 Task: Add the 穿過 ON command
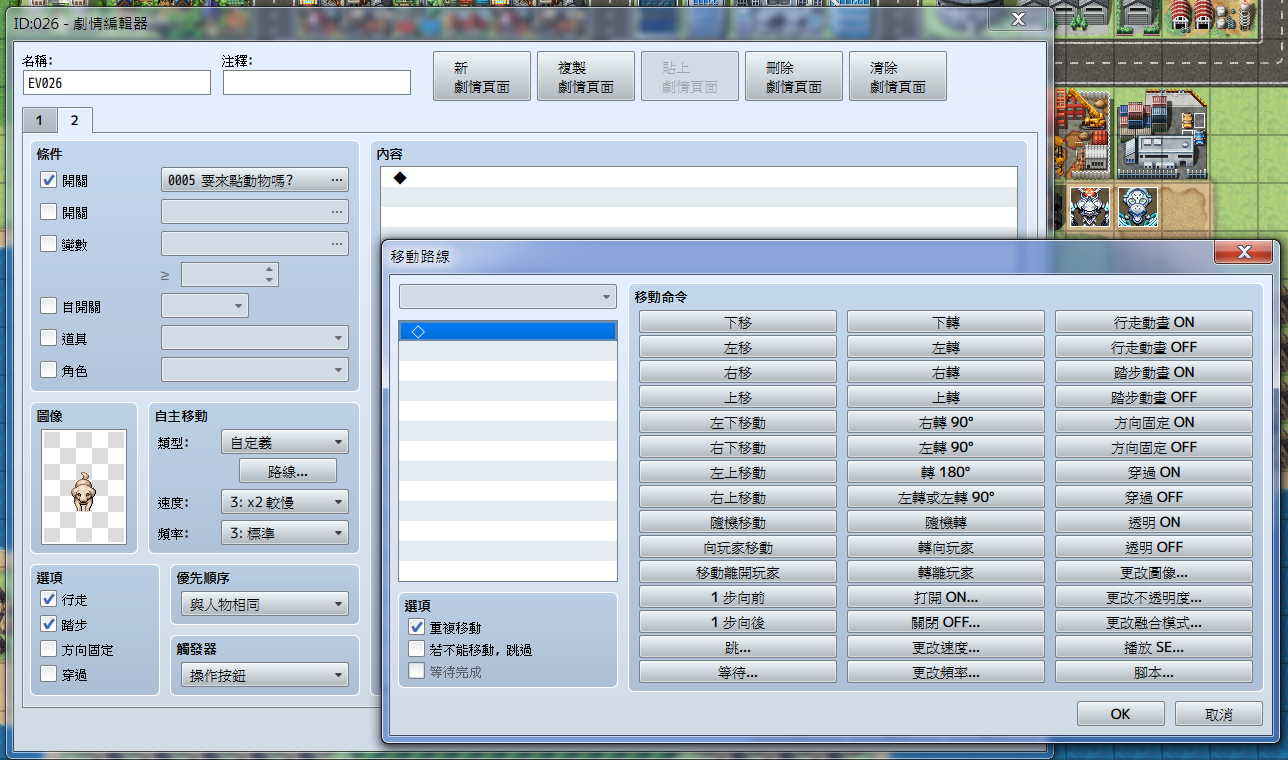(x=1154, y=472)
